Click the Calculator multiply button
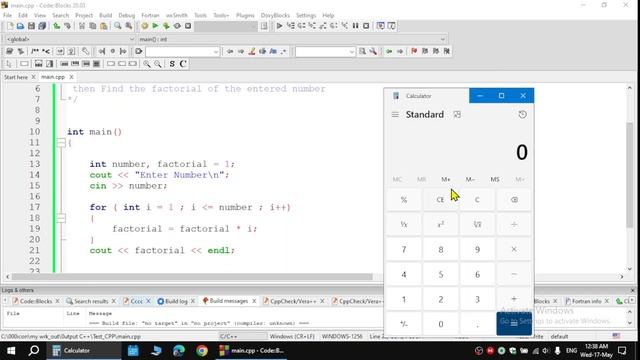 (514, 249)
